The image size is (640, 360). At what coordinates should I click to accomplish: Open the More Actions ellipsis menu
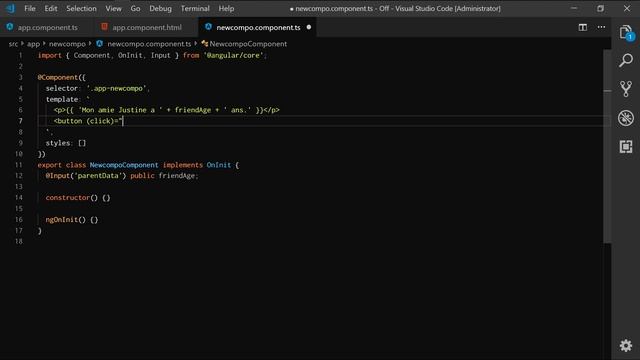click(601, 27)
